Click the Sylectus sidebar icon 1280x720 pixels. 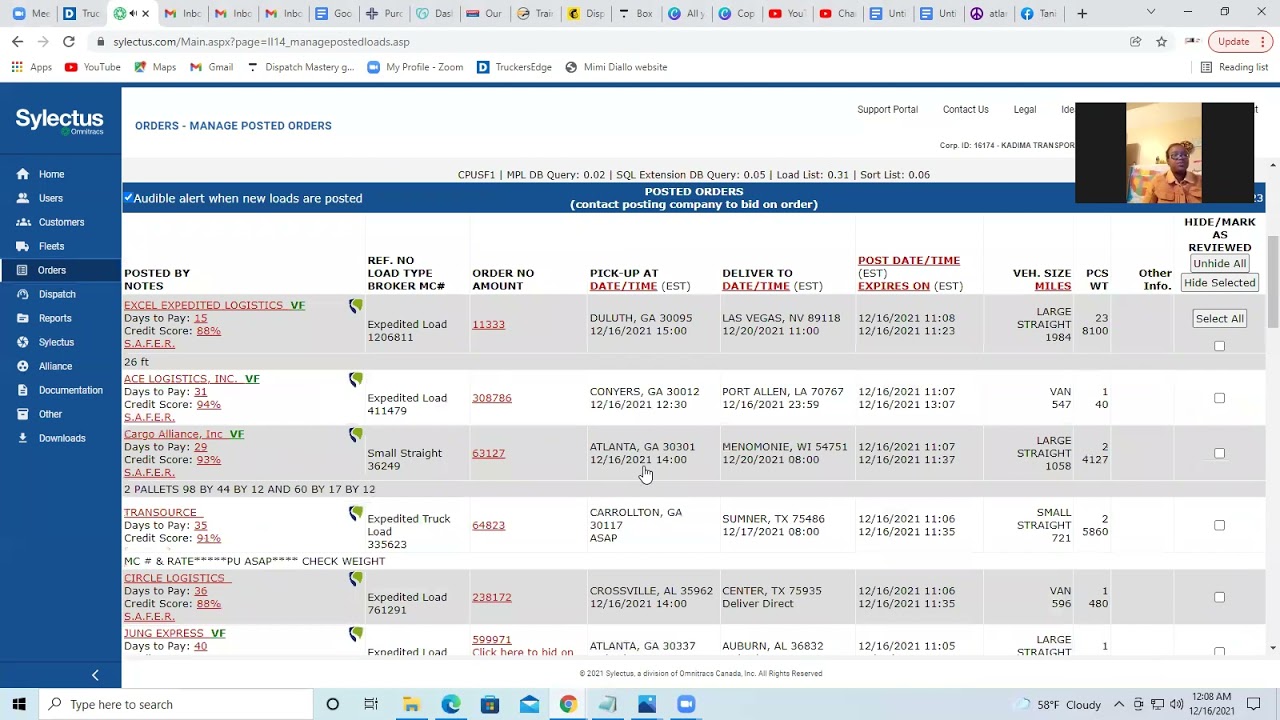23,342
